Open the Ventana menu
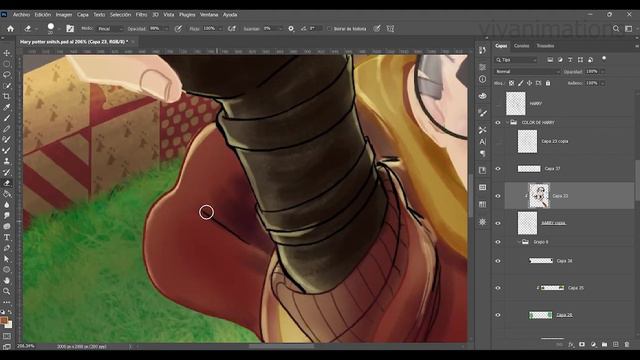 click(x=209, y=14)
